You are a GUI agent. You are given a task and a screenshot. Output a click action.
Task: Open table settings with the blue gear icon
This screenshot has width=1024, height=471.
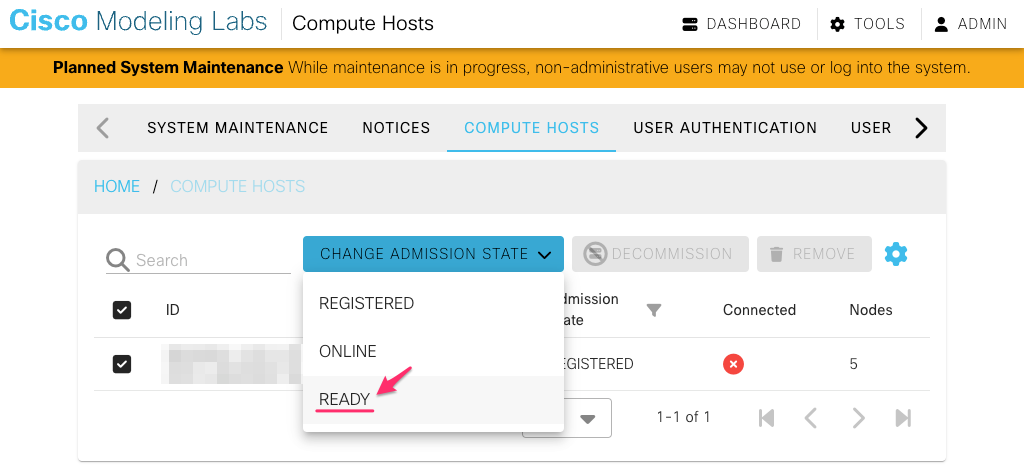coord(896,253)
